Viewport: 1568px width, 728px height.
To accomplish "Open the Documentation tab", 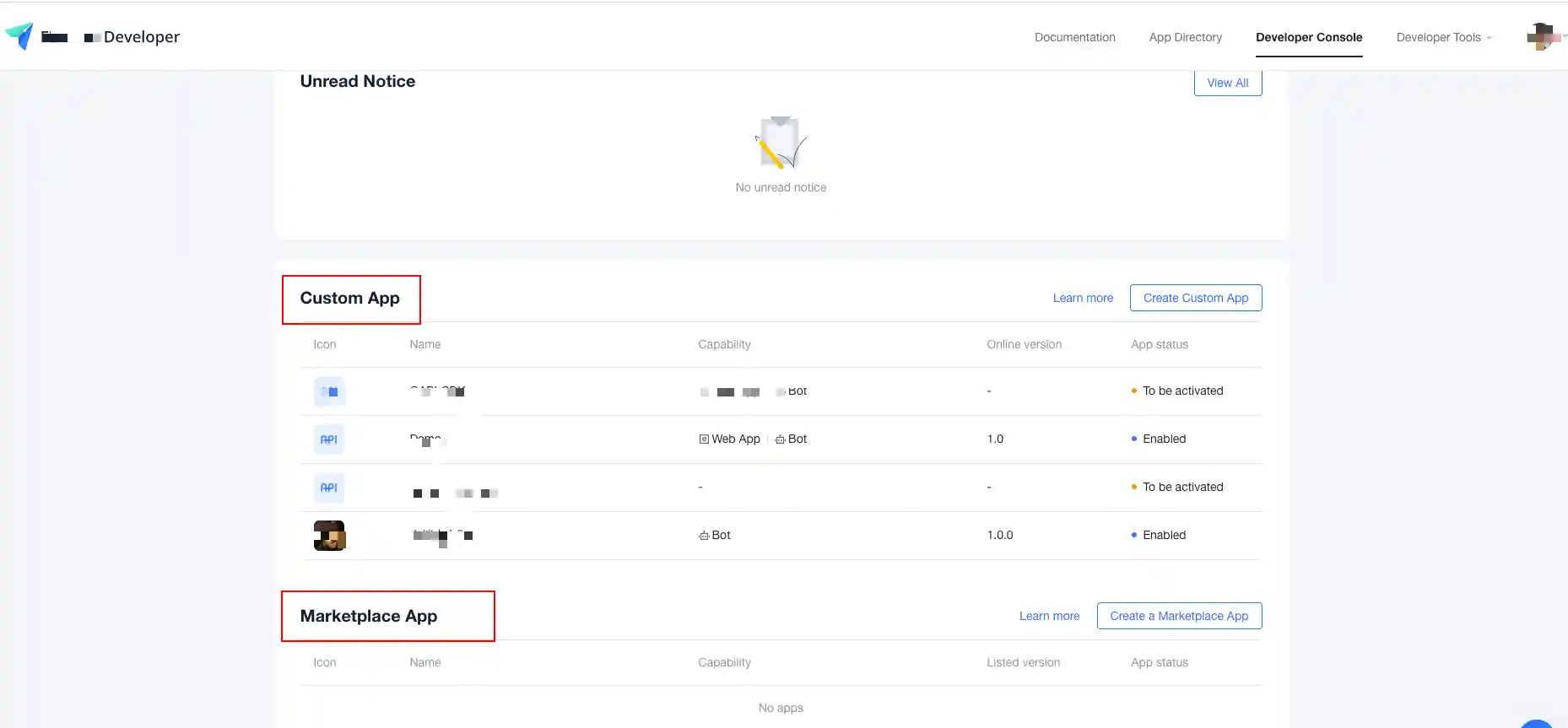I will (x=1075, y=37).
